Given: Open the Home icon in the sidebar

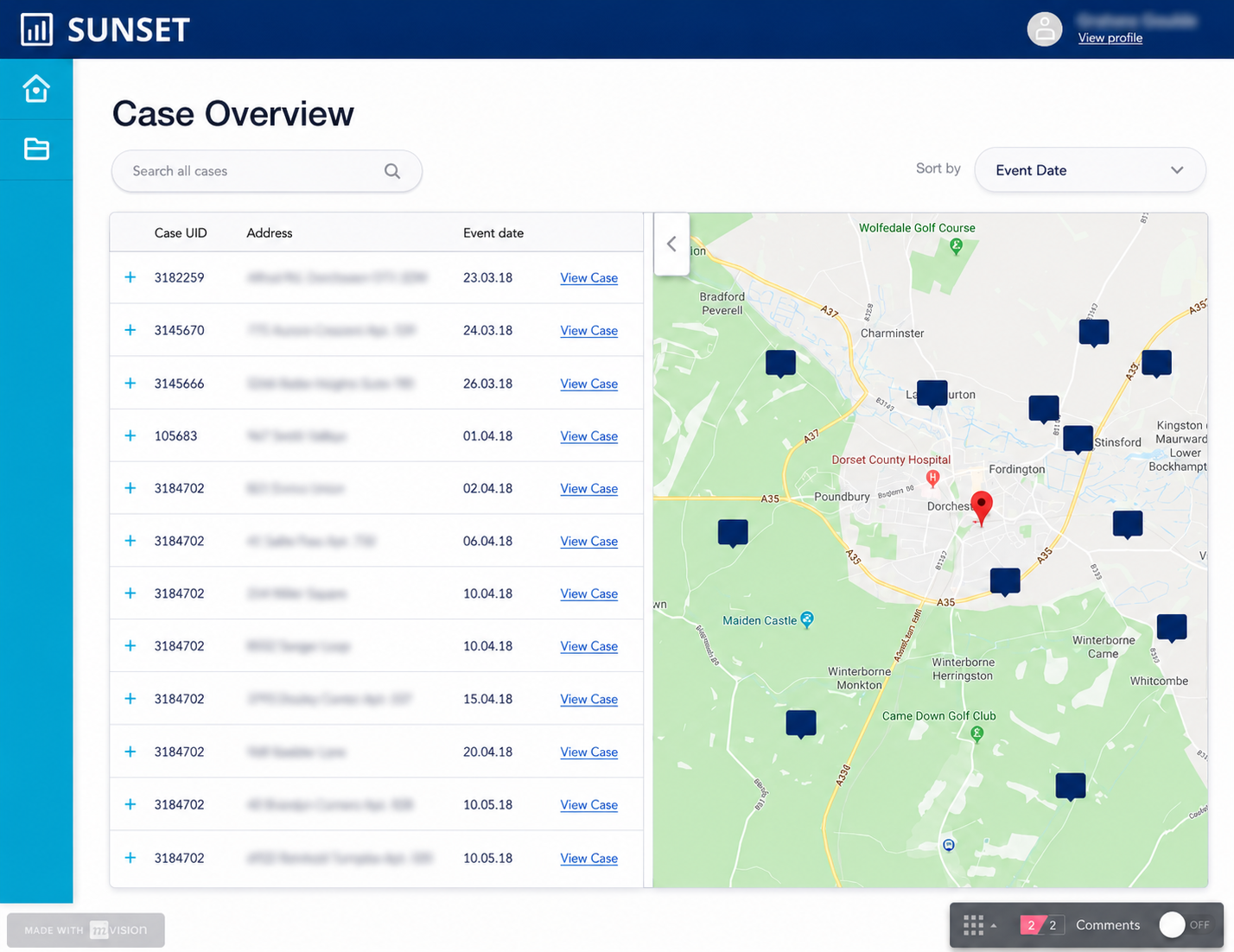Looking at the screenshot, I should tap(36, 89).
